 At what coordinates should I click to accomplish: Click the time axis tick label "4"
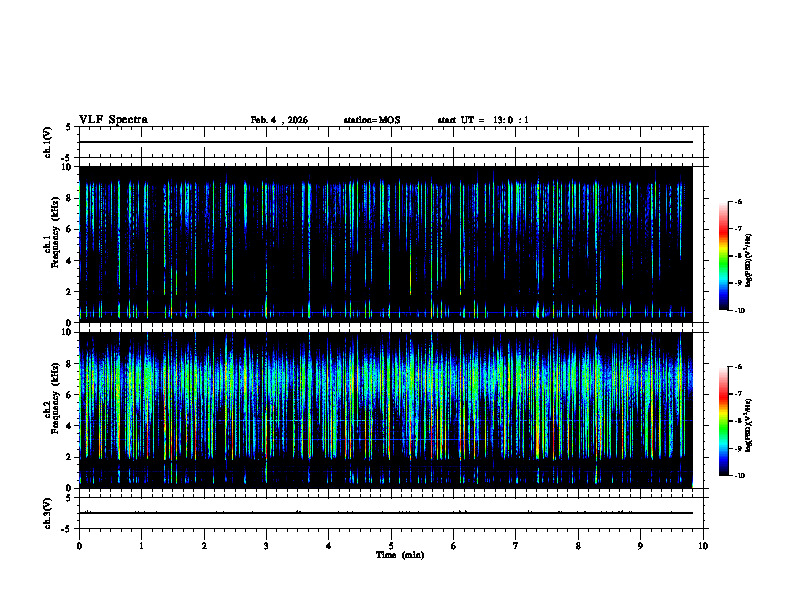[x=329, y=546]
